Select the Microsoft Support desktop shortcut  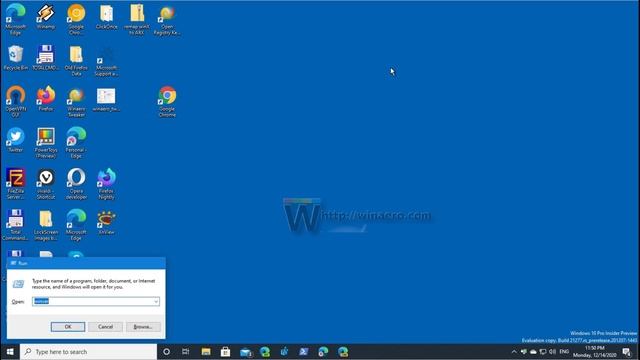(107, 61)
